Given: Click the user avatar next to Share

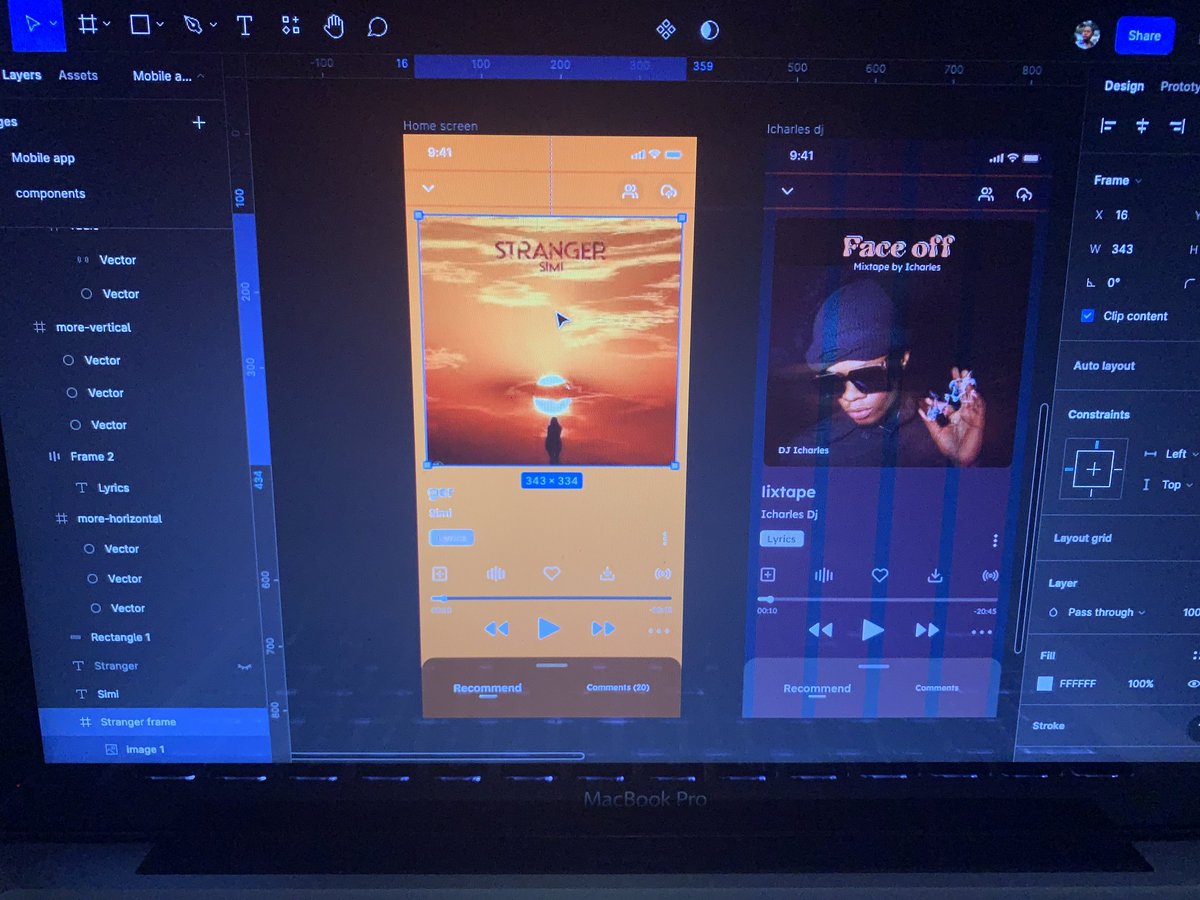Looking at the screenshot, I should tap(1087, 35).
